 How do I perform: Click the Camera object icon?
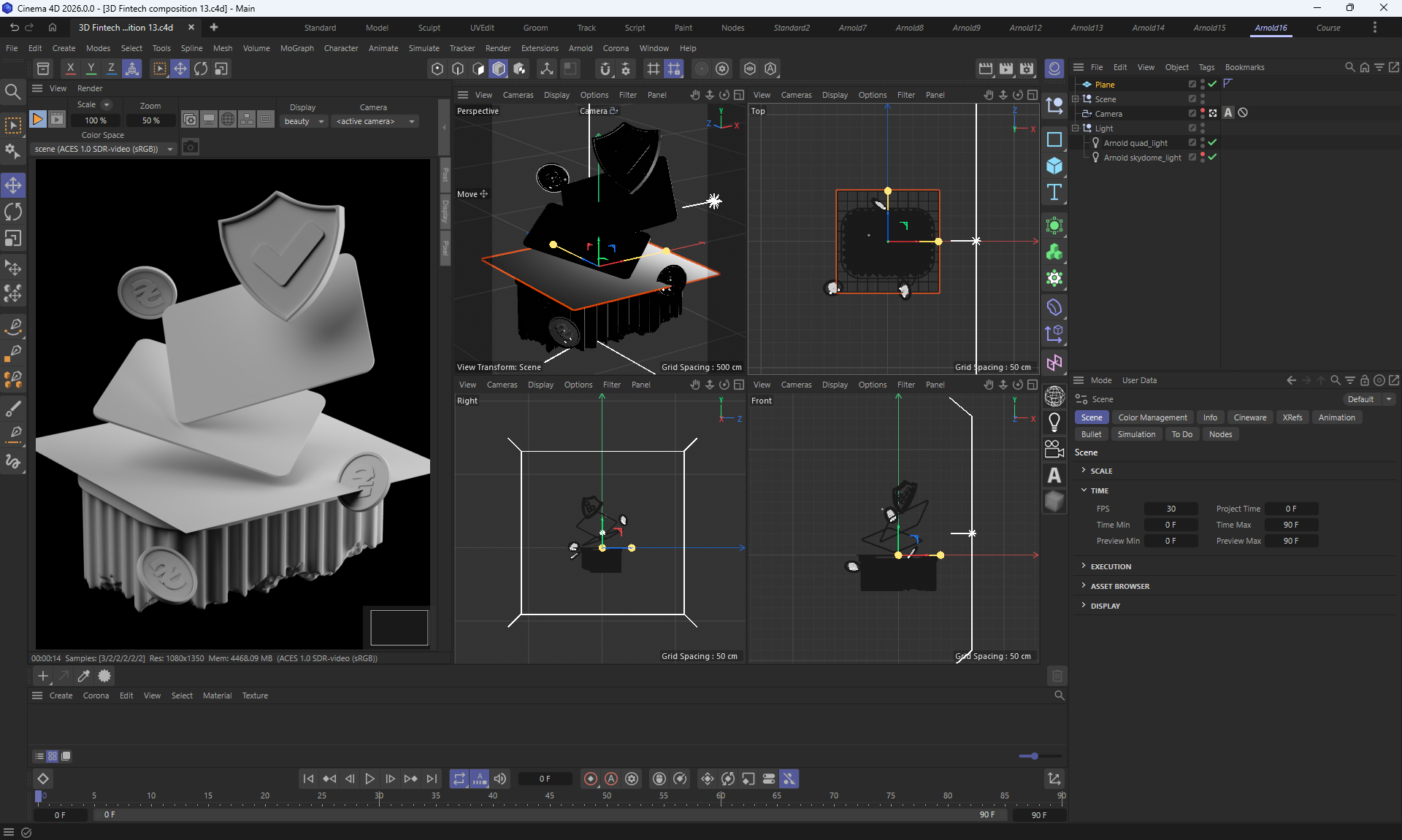(1054, 449)
